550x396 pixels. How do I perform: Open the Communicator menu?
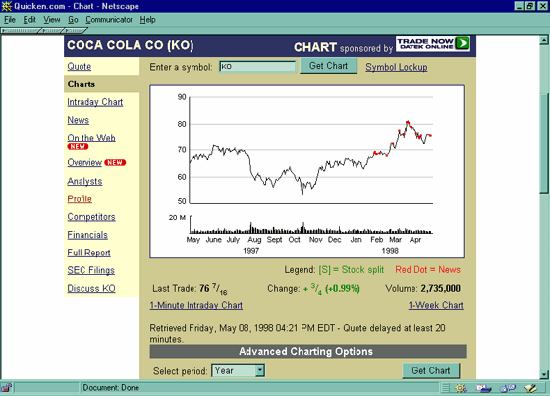tap(109, 20)
